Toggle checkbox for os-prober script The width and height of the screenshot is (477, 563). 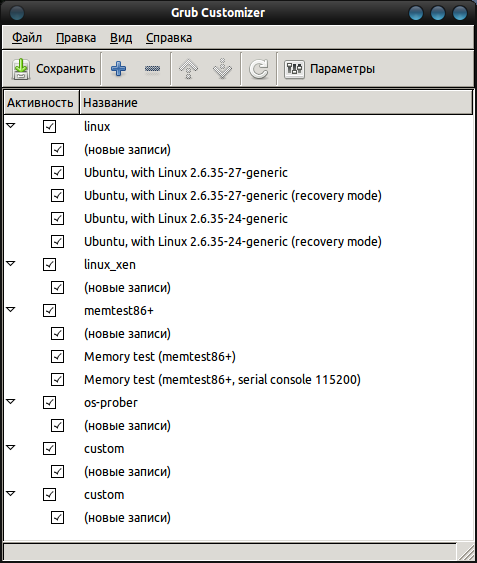coord(49,403)
